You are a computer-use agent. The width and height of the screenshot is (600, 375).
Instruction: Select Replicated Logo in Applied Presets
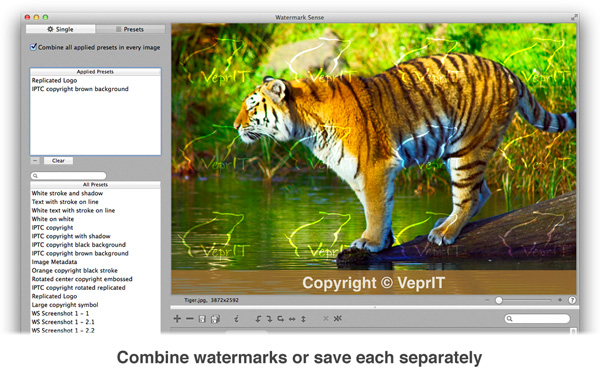pos(54,80)
